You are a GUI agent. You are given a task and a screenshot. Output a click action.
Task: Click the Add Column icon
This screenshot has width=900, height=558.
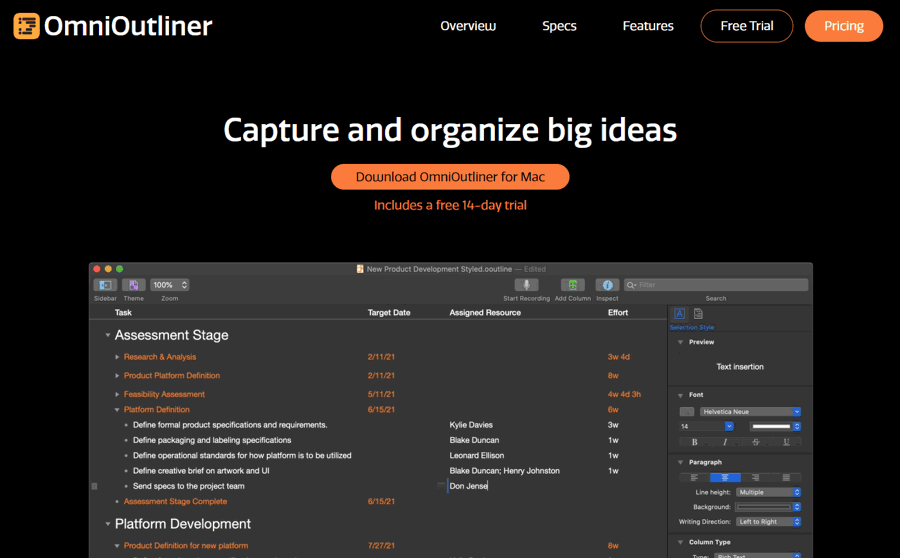click(572, 285)
